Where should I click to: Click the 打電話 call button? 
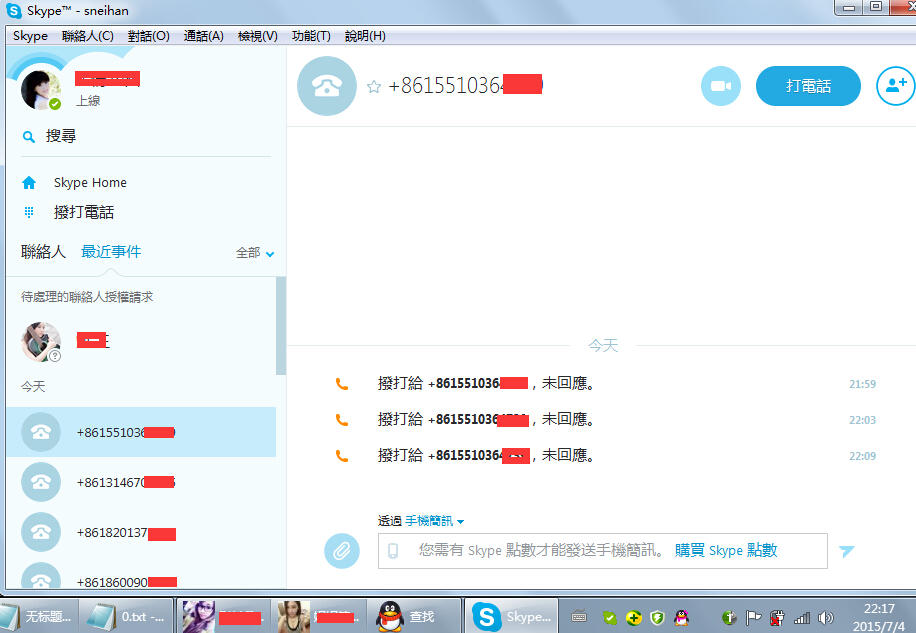808,86
